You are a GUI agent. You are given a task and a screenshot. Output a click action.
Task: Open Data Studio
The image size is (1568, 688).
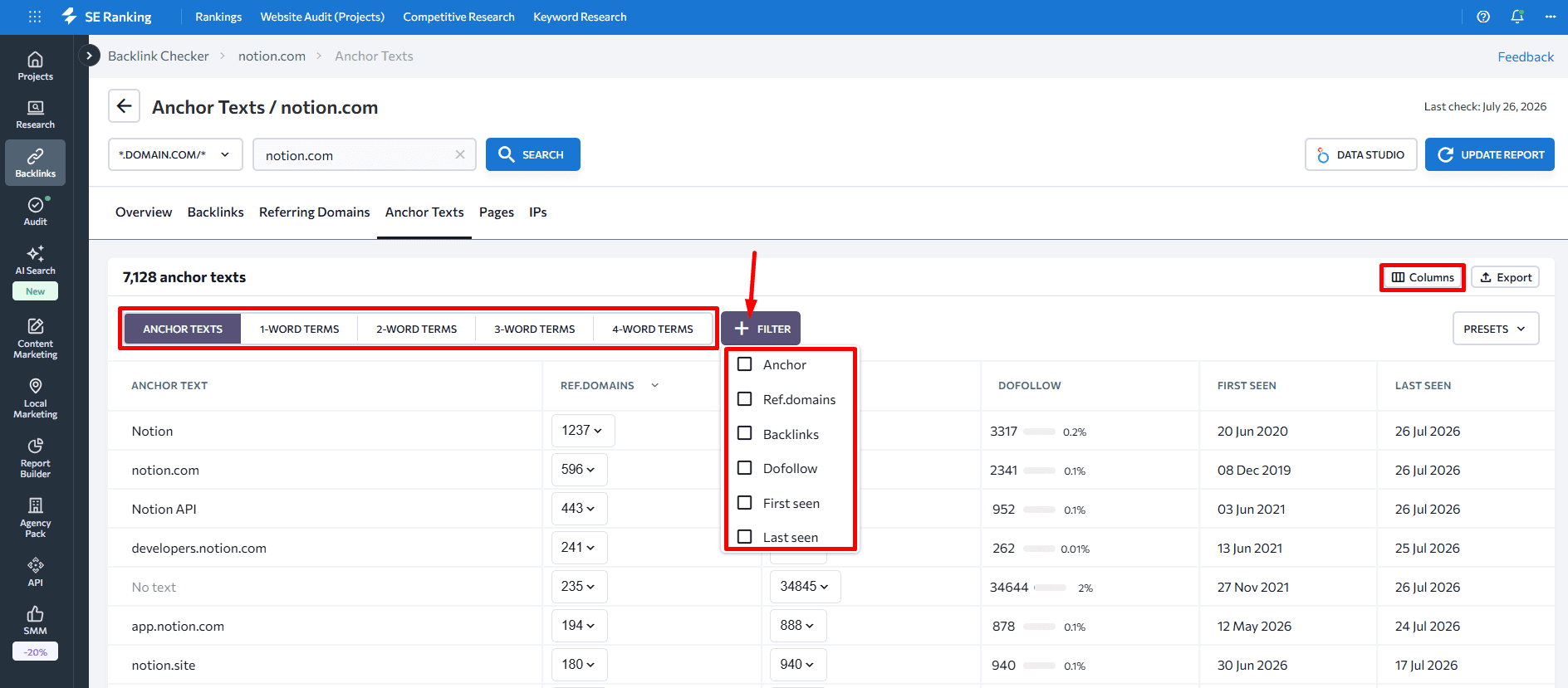click(1361, 154)
